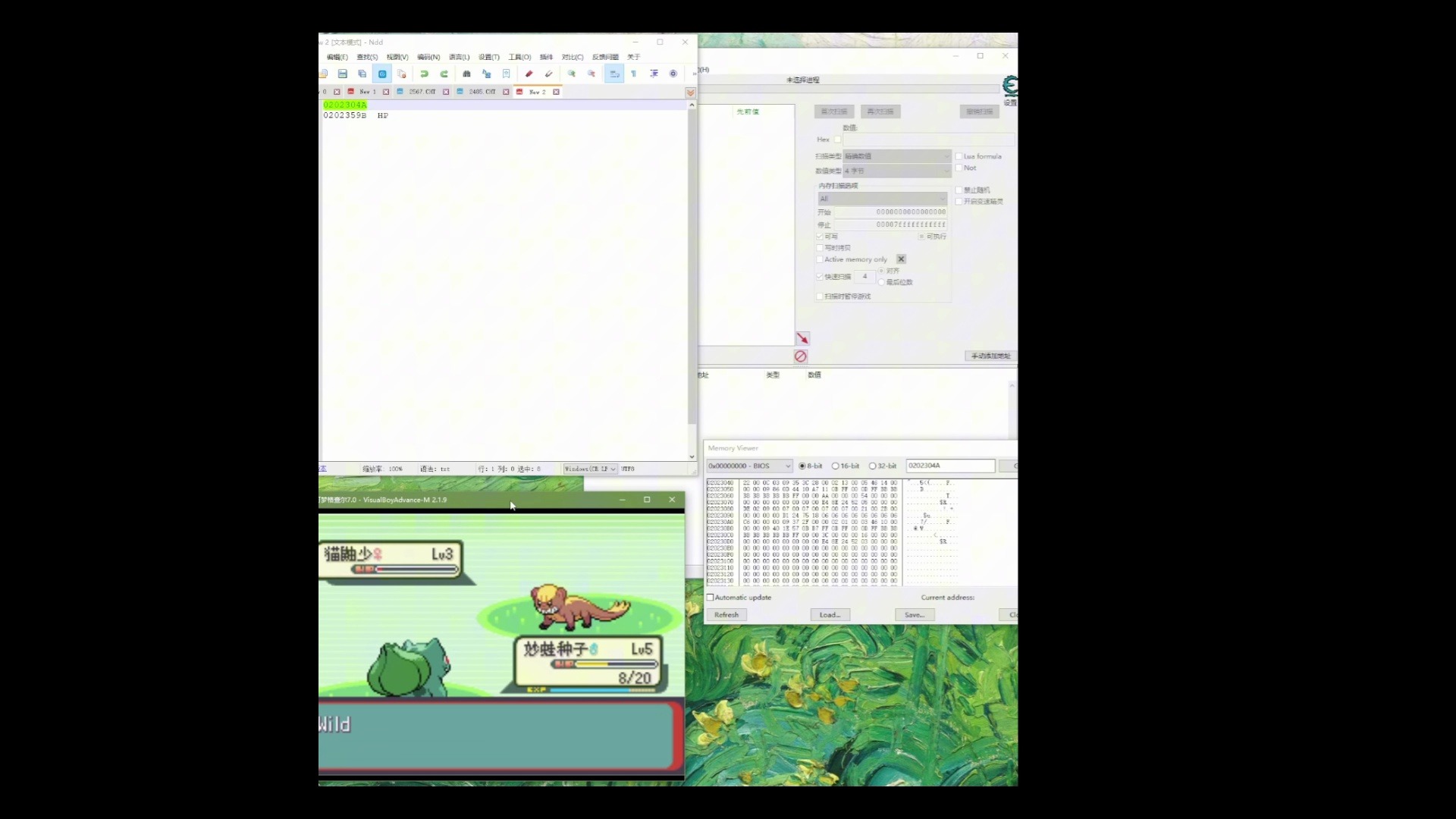Open the 数值类型 4-byte value type dropdown
This screenshot has width=1456, height=819.
point(897,171)
